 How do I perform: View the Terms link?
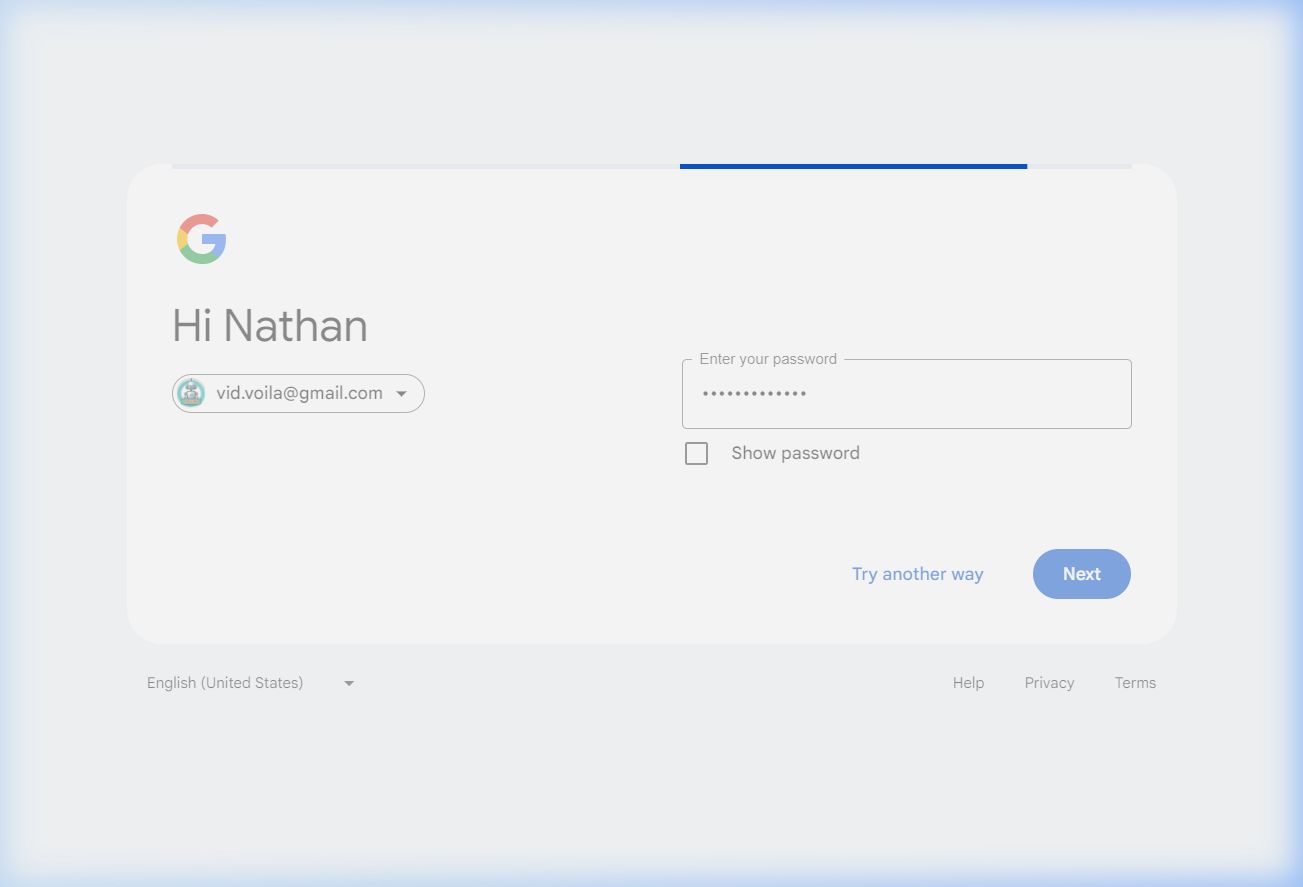pyautogui.click(x=1135, y=683)
